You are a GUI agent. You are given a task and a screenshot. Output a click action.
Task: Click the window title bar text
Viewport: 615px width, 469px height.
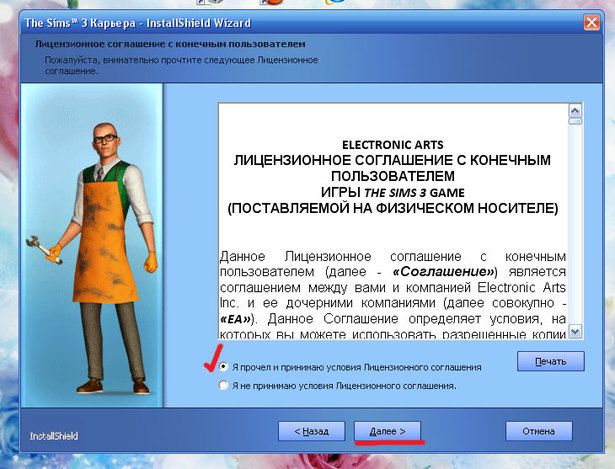point(138,21)
